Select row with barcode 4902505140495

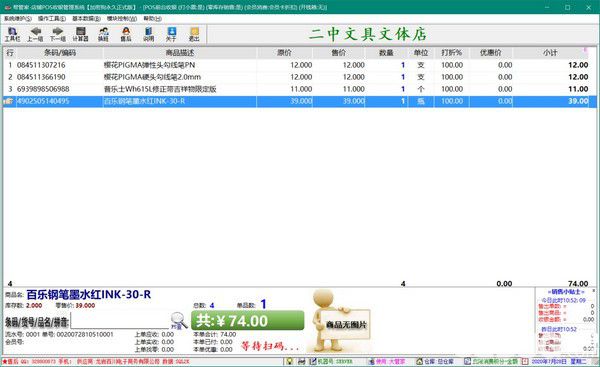coord(300,101)
